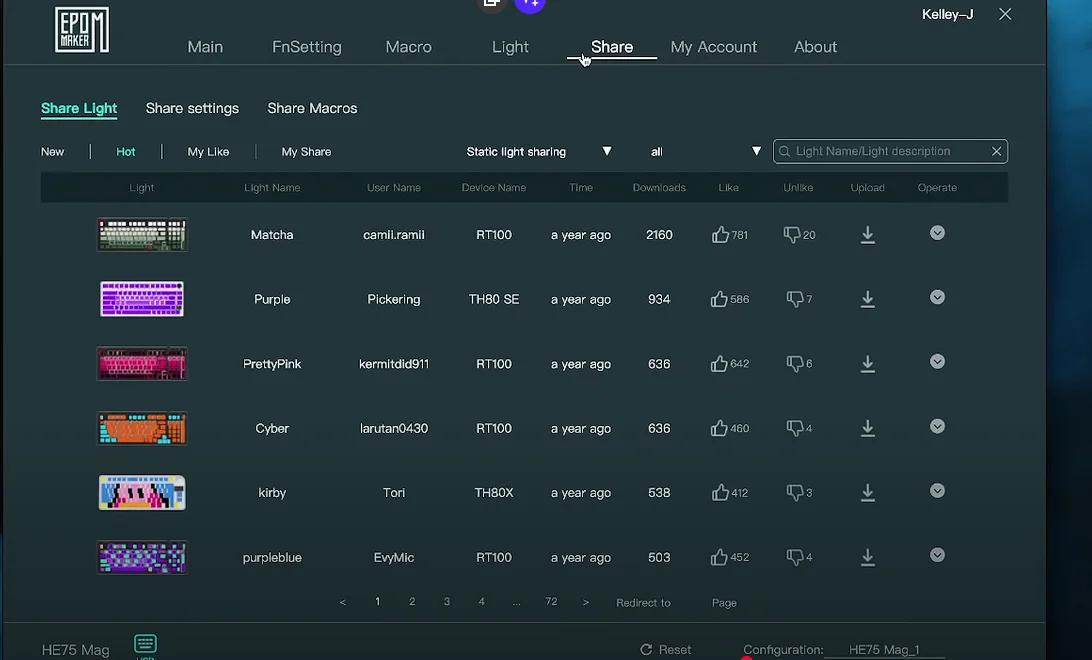Filter list by Hot
This screenshot has height=660, width=1092.
coord(125,152)
